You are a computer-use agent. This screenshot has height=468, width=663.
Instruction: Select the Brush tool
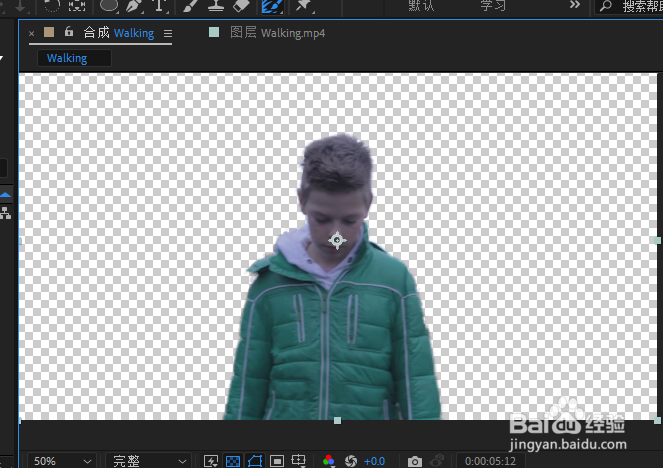(x=190, y=5)
